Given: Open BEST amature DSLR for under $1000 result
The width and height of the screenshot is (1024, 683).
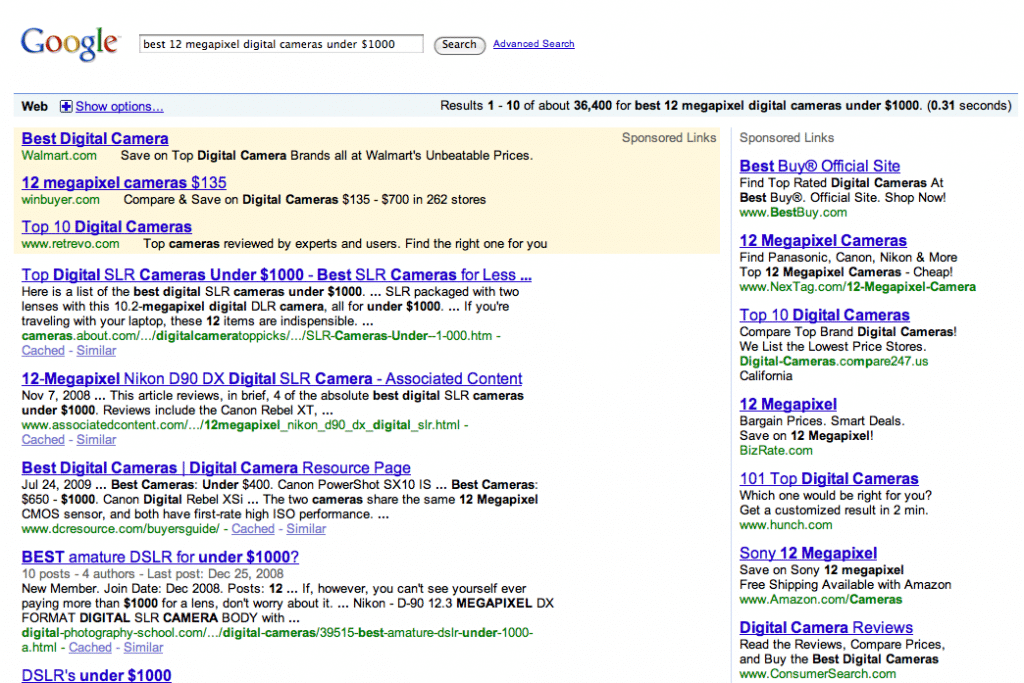Looking at the screenshot, I should (160, 557).
